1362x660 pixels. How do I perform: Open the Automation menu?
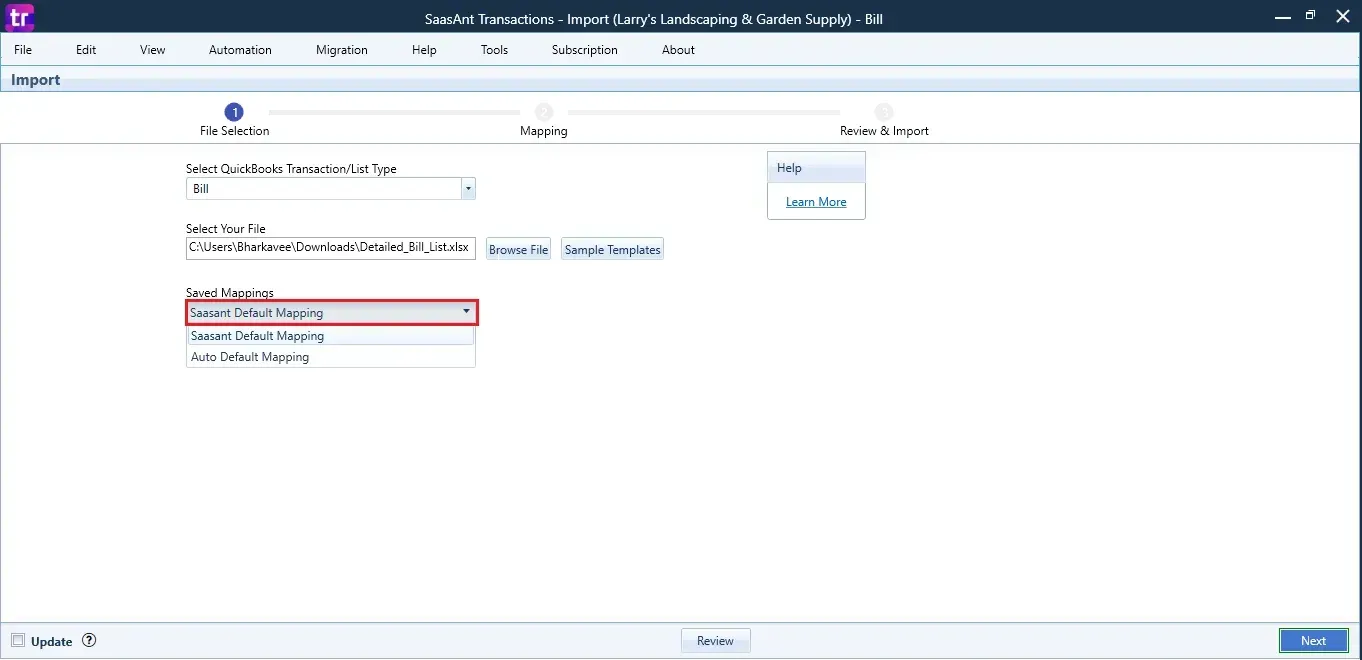(240, 50)
